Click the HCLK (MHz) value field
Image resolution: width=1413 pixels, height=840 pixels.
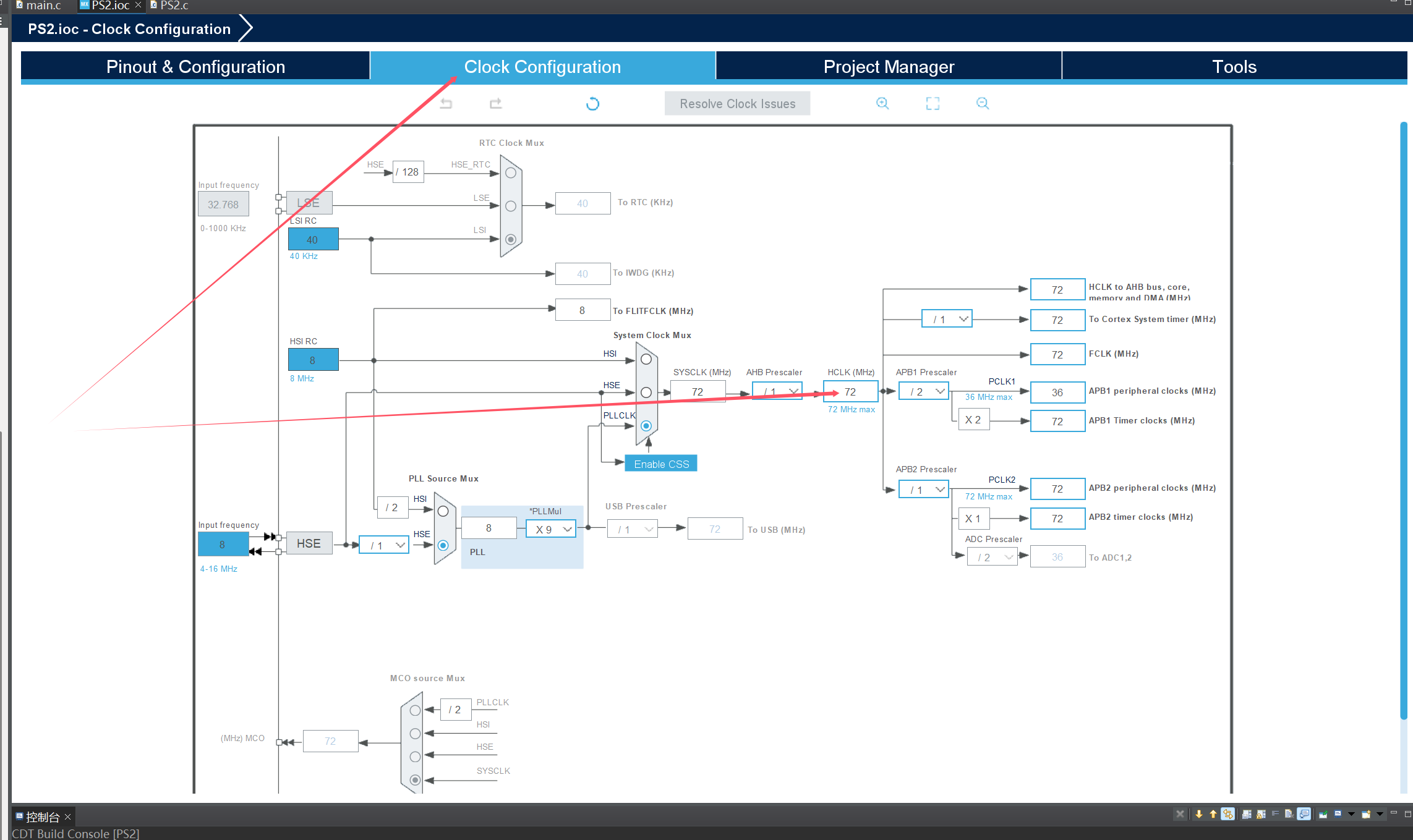tap(850, 392)
